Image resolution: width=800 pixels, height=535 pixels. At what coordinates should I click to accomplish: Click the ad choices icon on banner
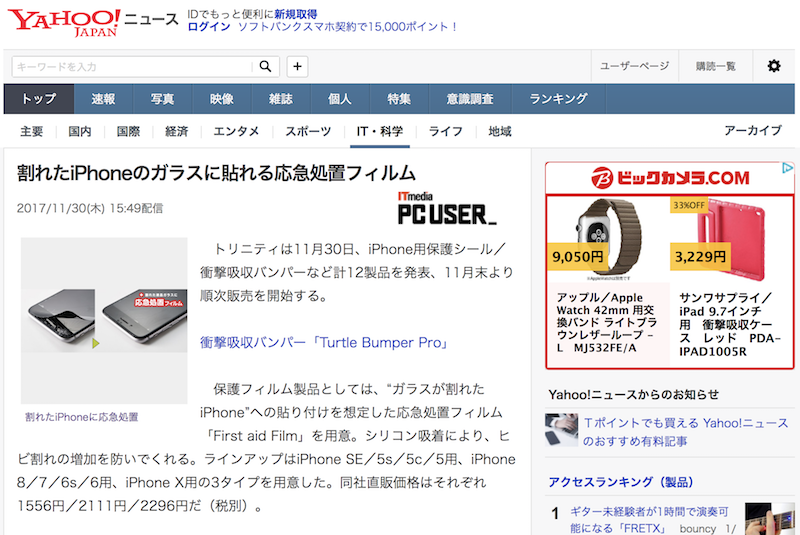pos(787,168)
